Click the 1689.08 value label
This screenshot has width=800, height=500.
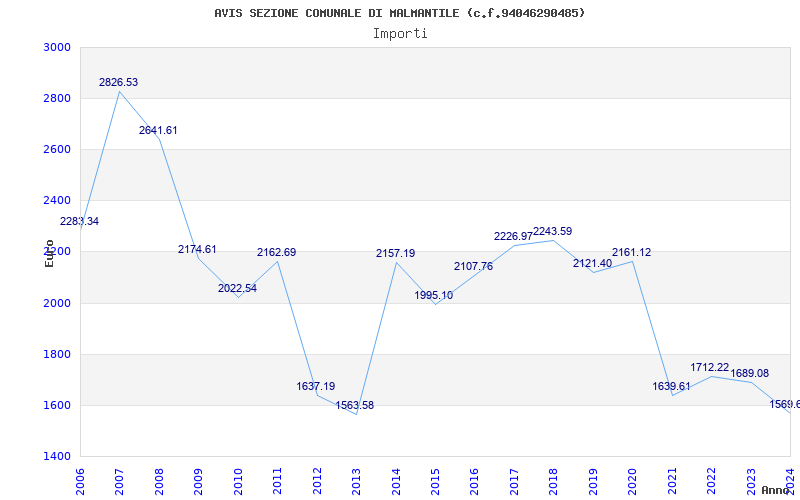click(x=749, y=373)
